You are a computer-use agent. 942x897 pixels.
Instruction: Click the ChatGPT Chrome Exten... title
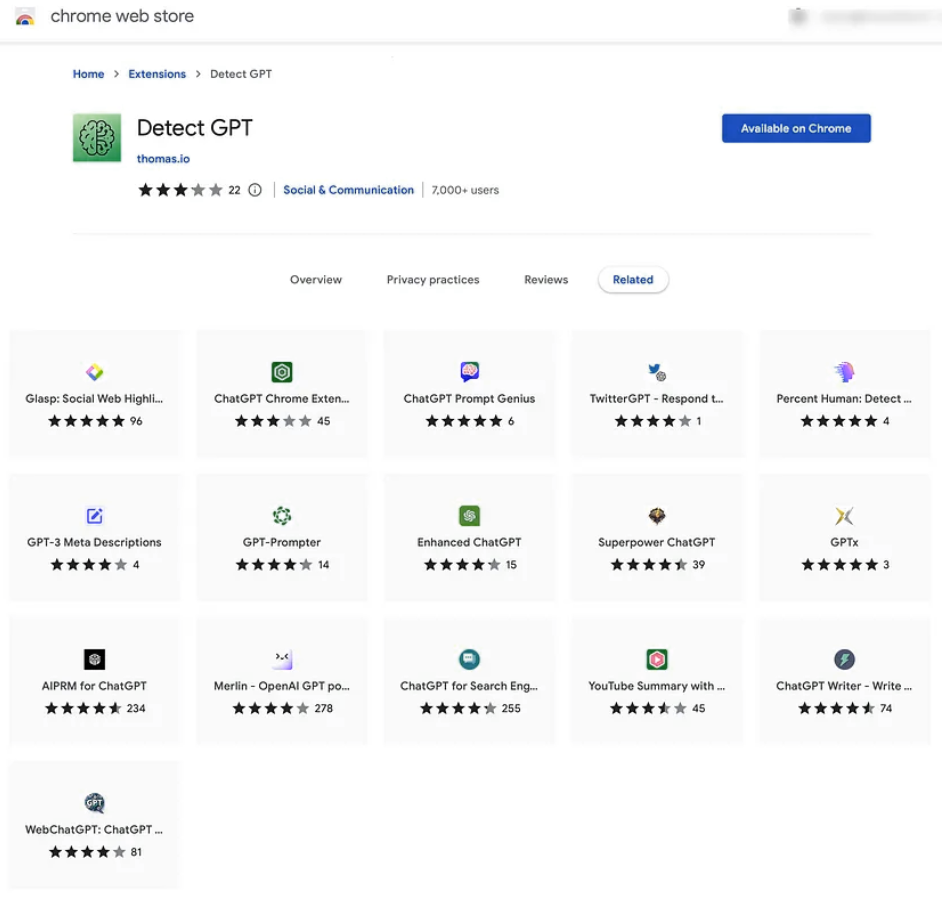tap(282, 398)
